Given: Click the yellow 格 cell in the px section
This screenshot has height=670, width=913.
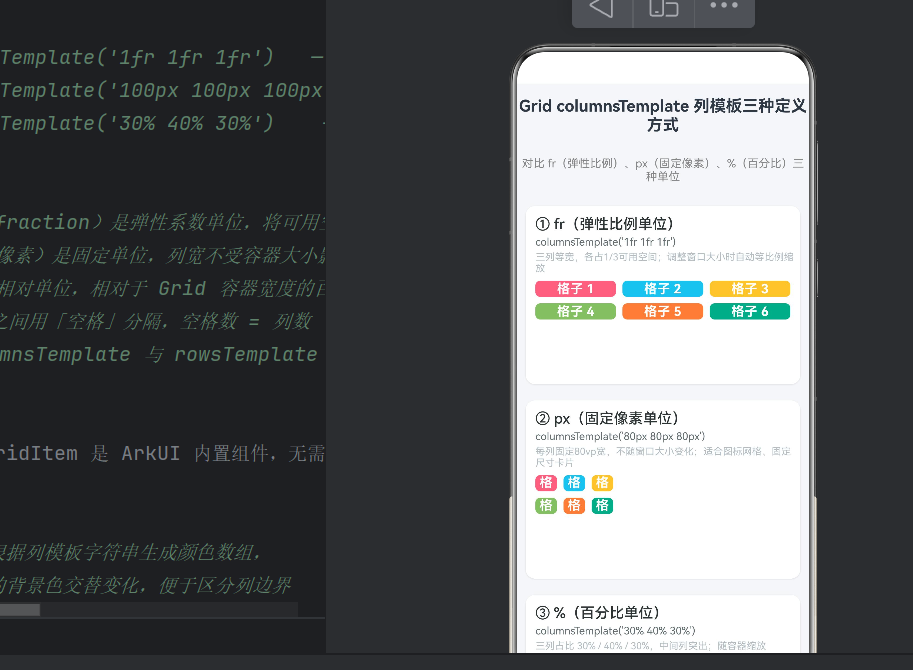Looking at the screenshot, I should pyautogui.click(x=602, y=483).
